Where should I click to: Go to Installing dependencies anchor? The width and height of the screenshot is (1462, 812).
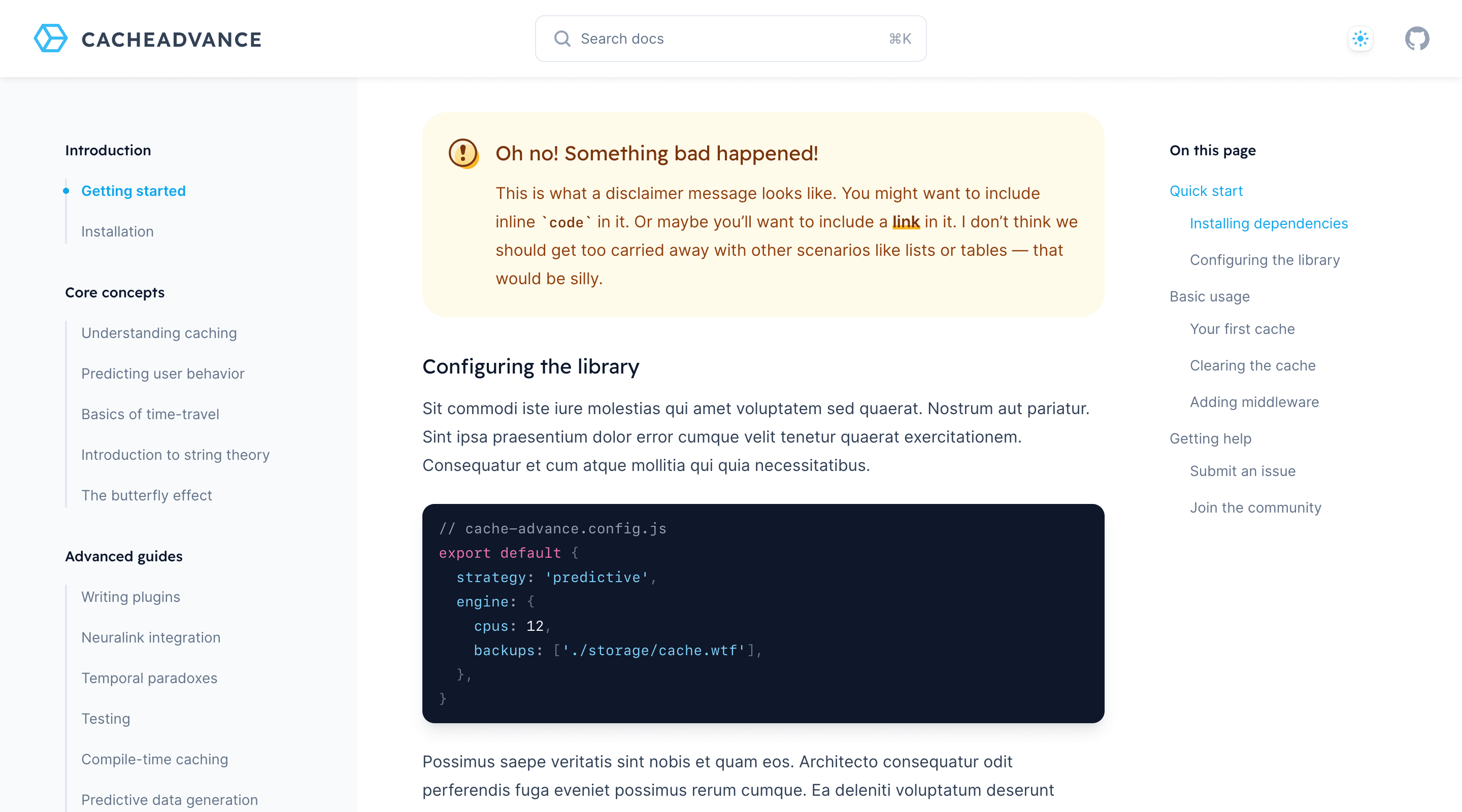pos(1269,224)
